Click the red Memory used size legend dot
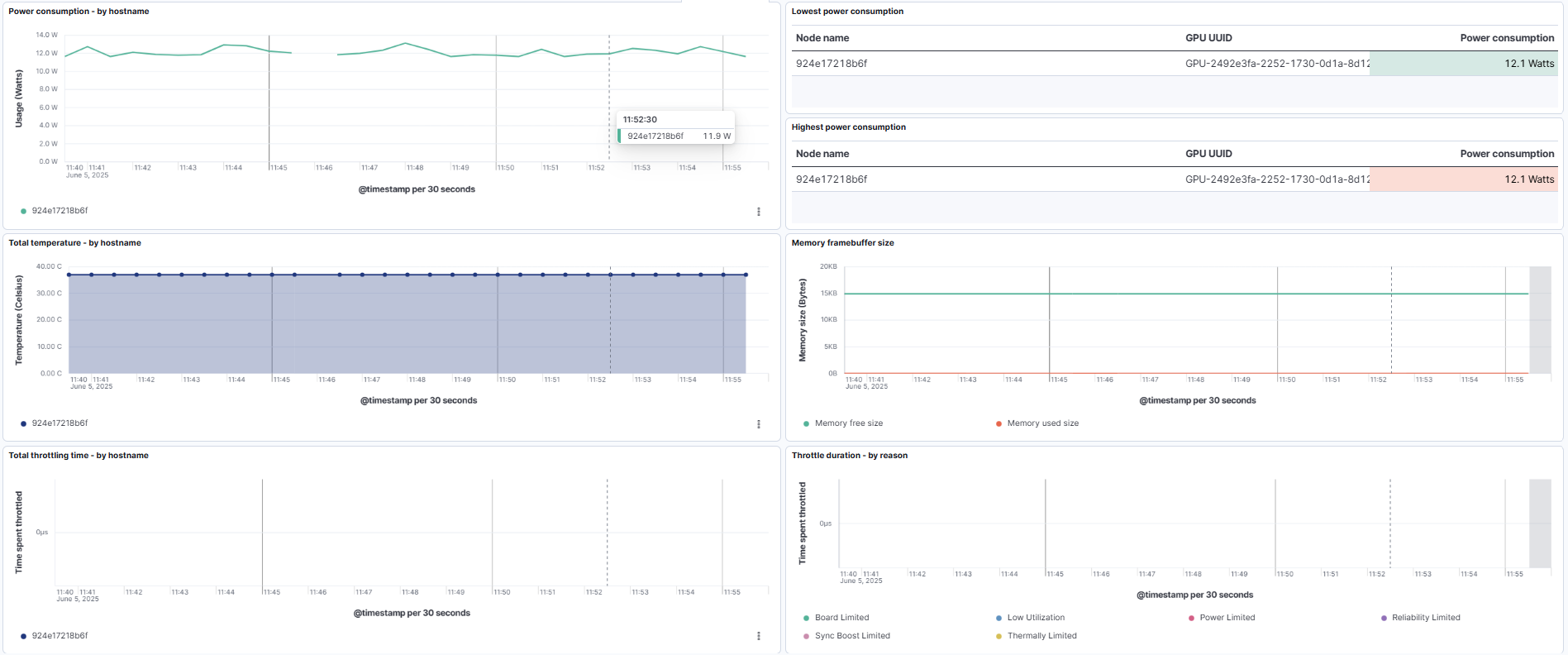1568x655 pixels. coord(998,423)
